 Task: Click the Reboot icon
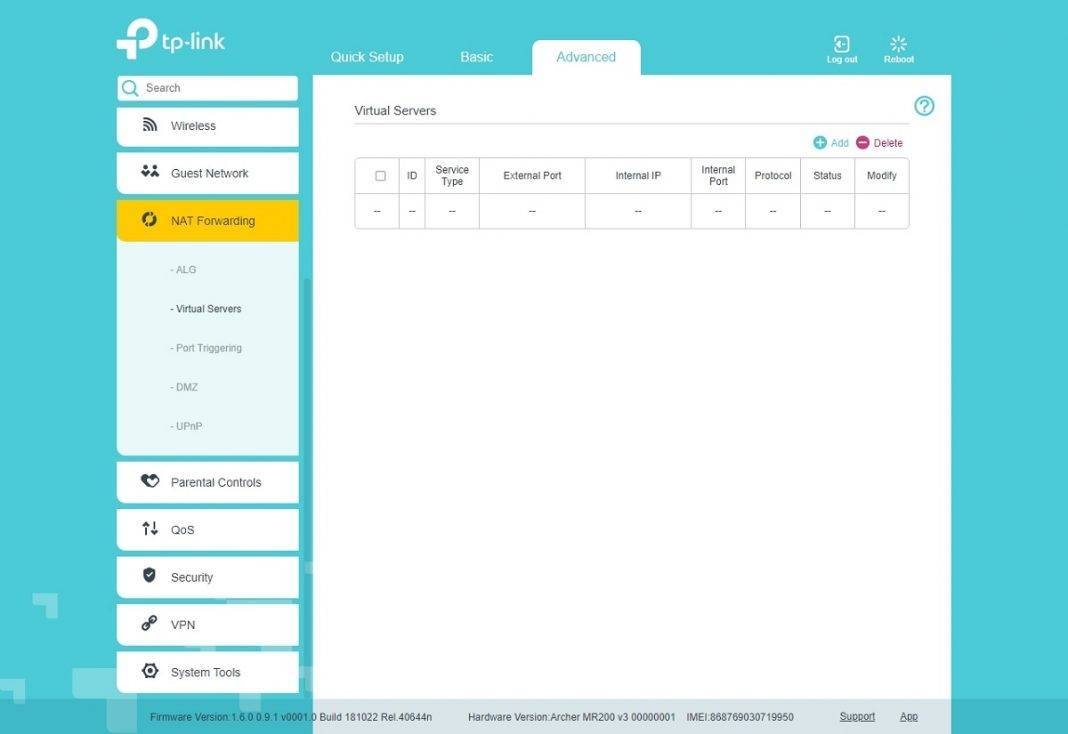[x=898, y=44]
